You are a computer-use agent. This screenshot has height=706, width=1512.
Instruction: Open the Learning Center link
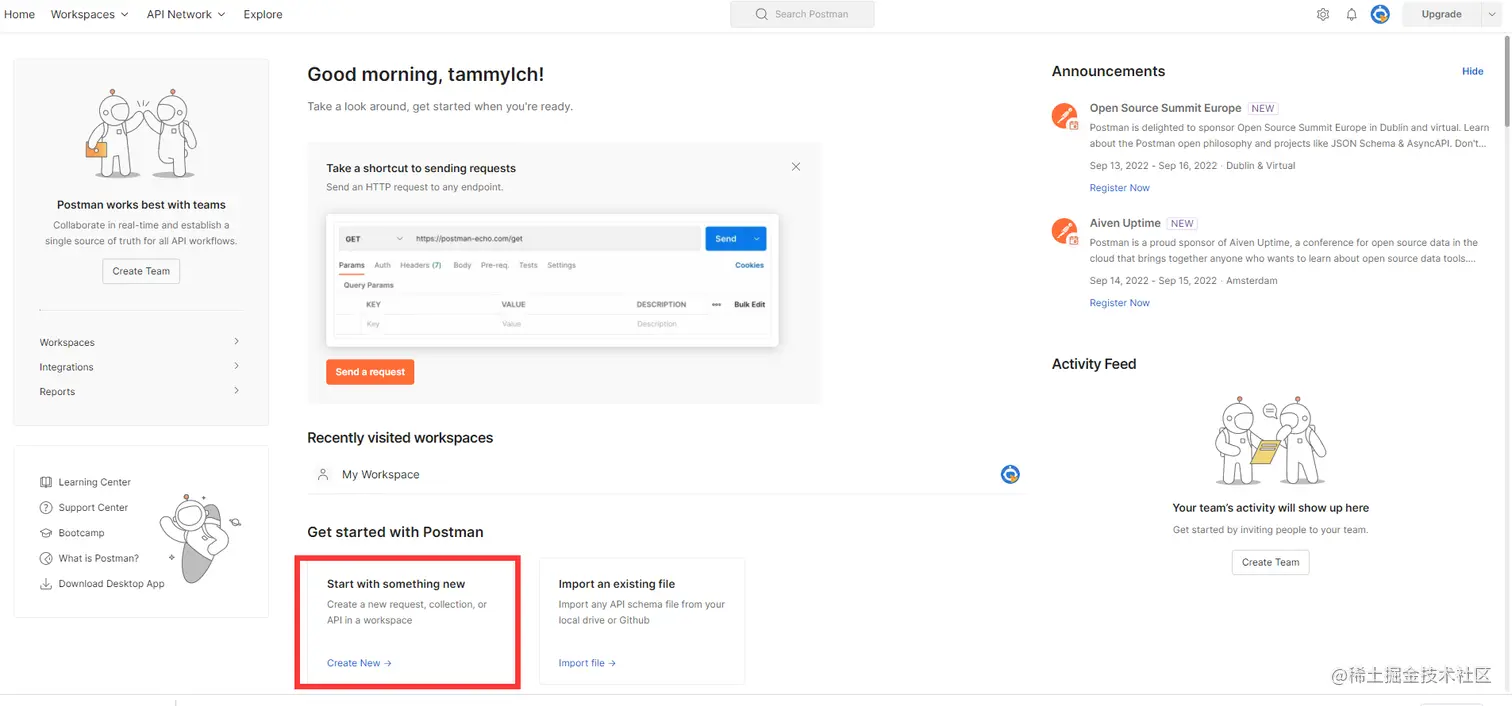95,482
